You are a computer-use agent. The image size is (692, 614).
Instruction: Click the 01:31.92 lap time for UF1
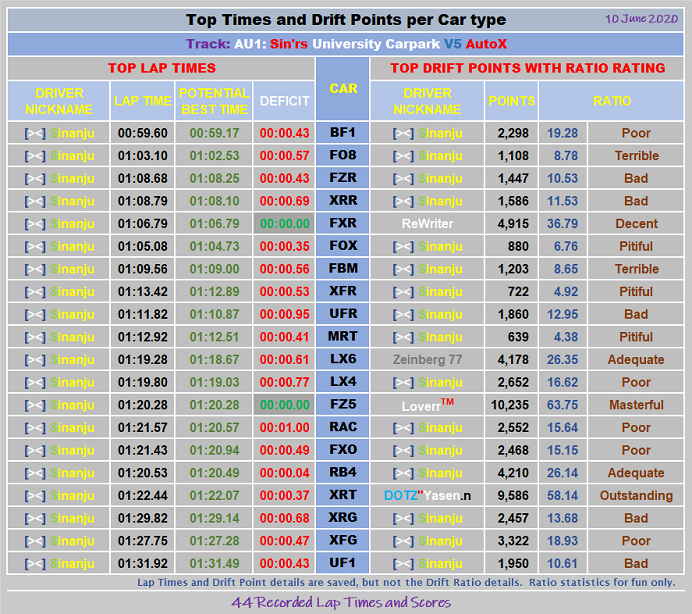pos(143,564)
